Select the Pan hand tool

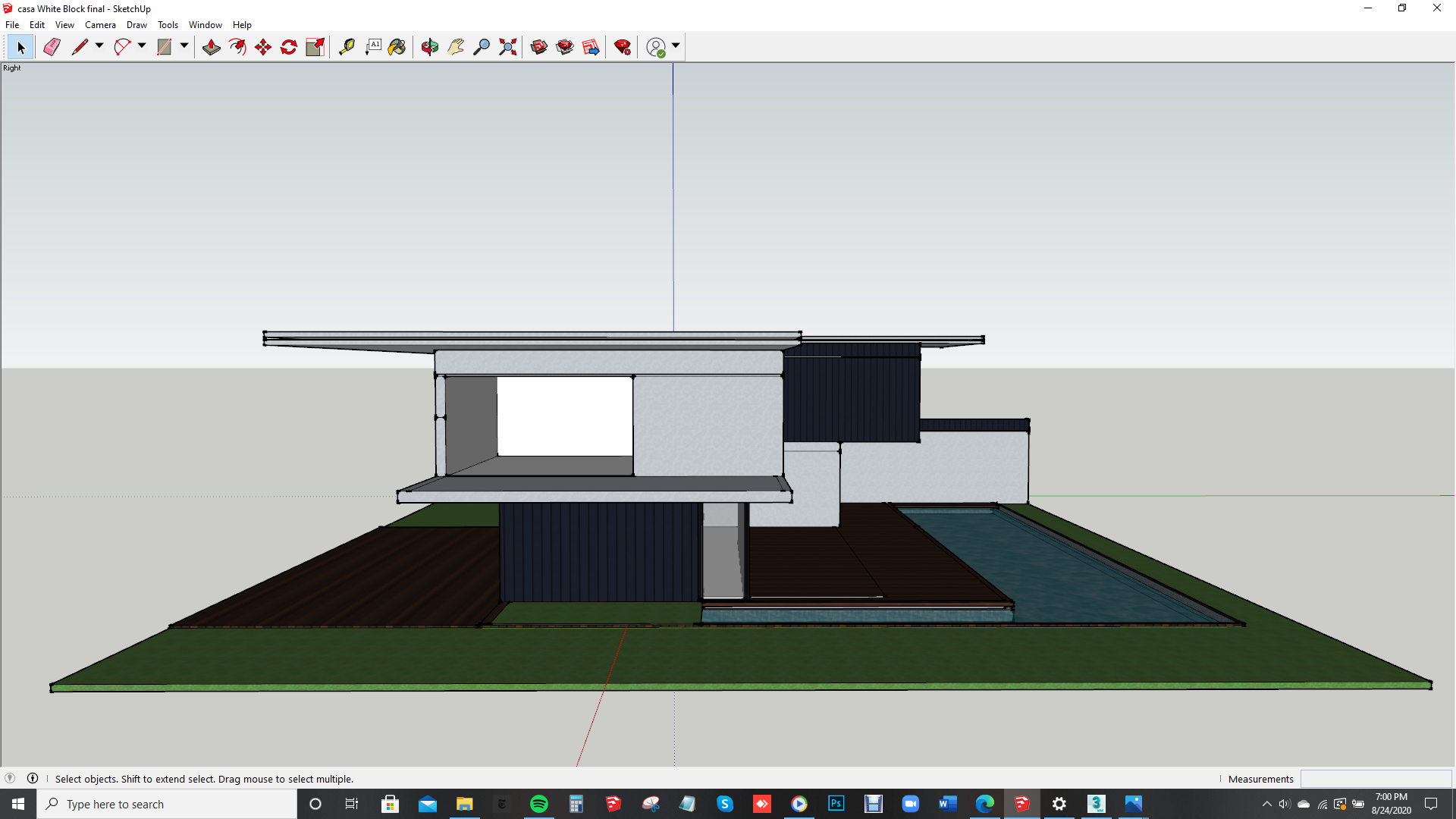pos(456,47)
